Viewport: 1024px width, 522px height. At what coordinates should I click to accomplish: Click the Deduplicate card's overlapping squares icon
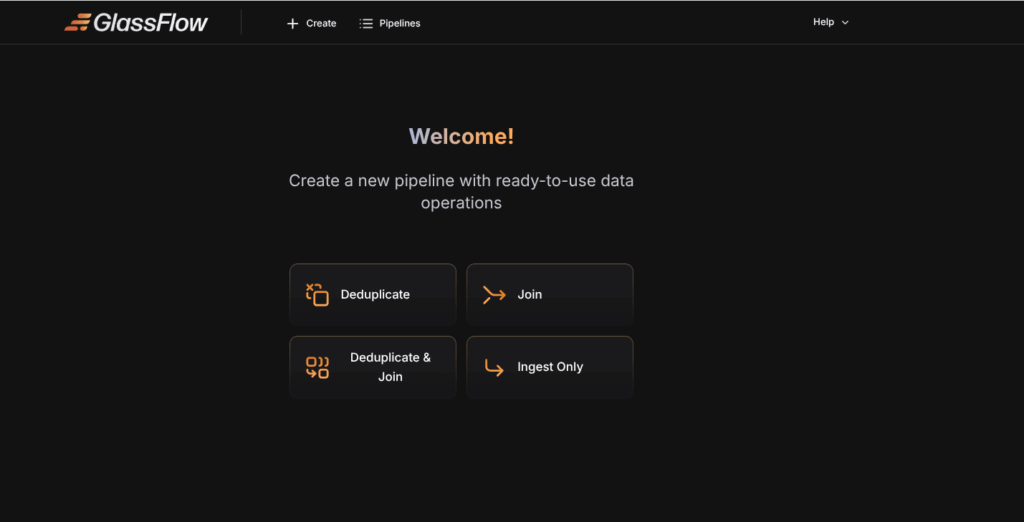pos(317,294)
